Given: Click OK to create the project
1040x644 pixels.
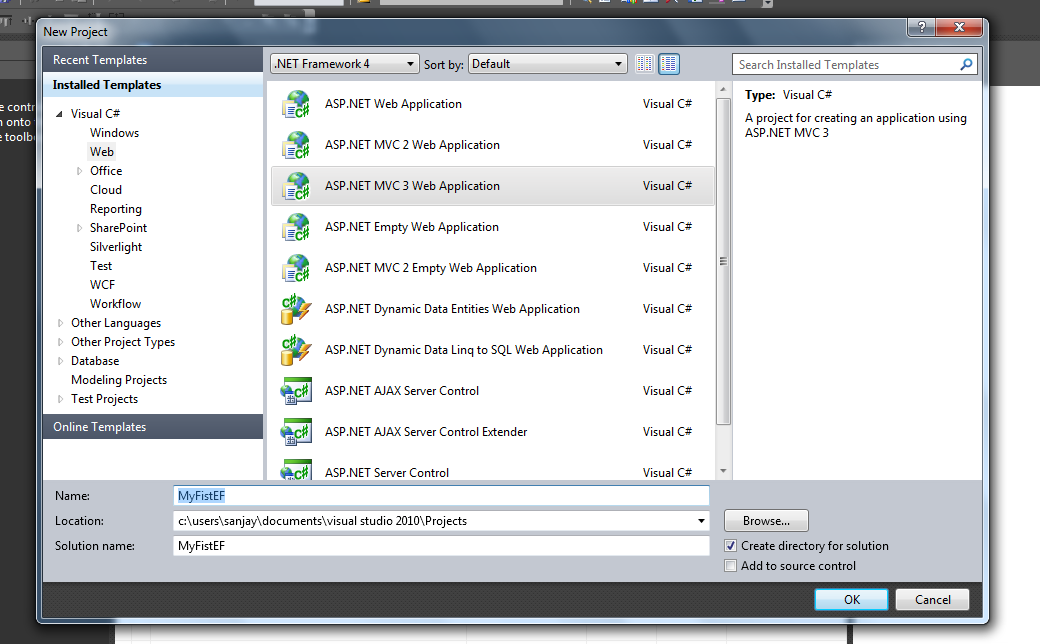Looking at the screenshot, I should (x=852, y=600).
